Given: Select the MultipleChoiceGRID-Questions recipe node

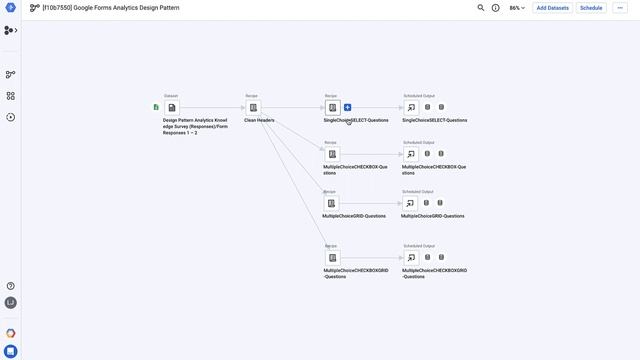Looking at the screenshot, I should (x=331, y=203).
